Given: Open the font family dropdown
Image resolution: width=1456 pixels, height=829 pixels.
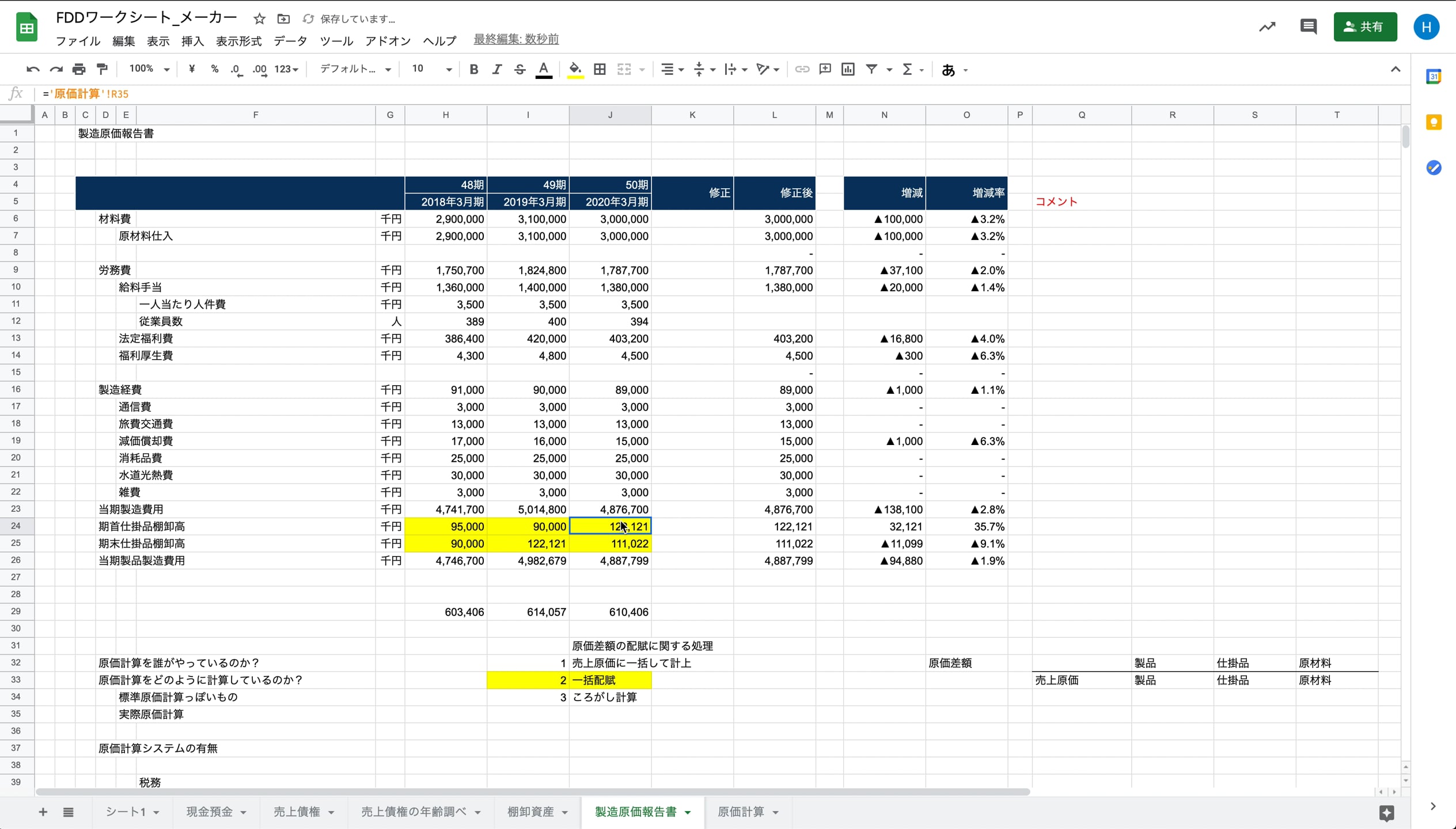Looking at the screenshot, I should (354, 69).
